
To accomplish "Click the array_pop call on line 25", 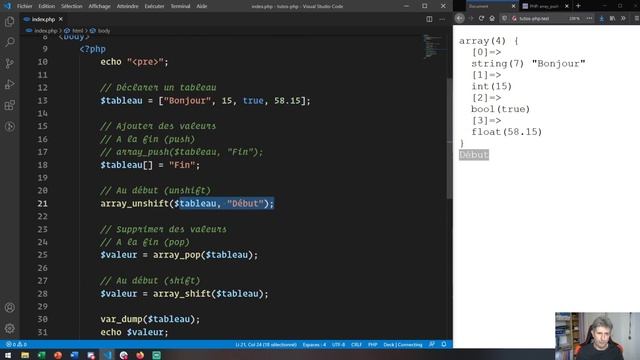I will 205,255.
